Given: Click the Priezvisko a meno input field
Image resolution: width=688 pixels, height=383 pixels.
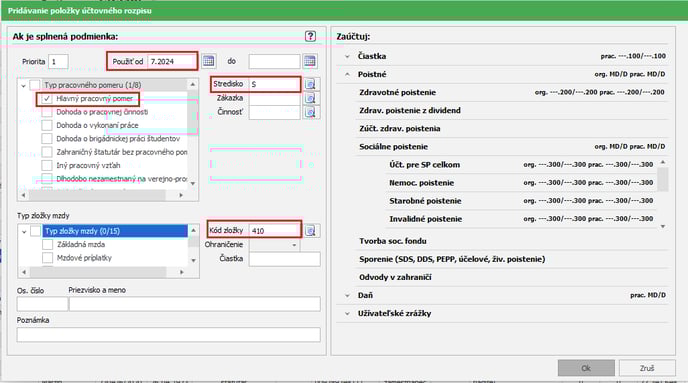Looking at the screenshot, I should click(195, 304).
